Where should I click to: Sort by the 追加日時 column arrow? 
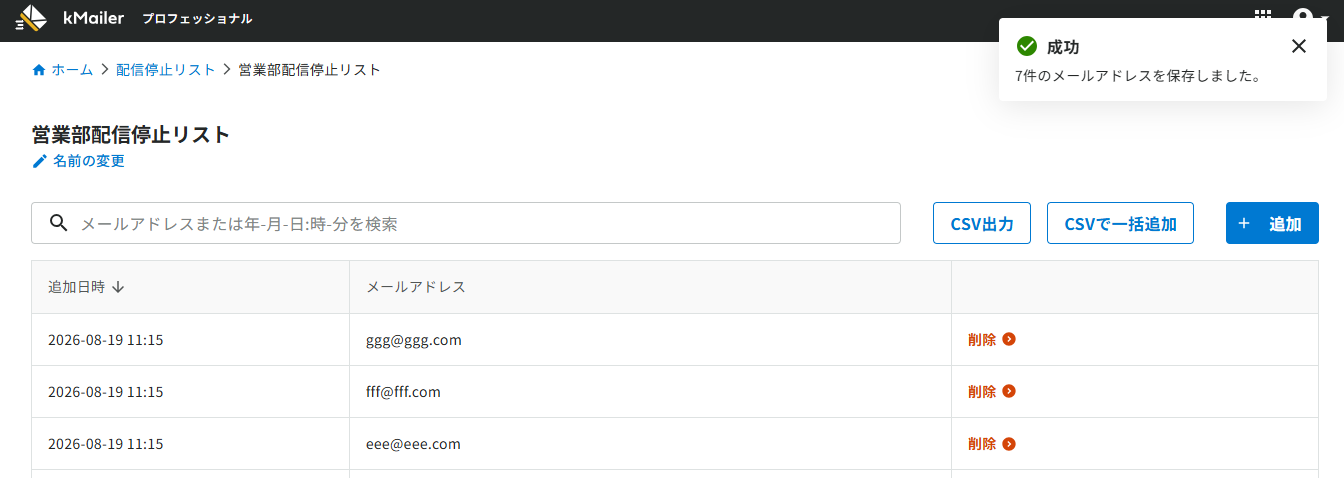coord(118,287)
